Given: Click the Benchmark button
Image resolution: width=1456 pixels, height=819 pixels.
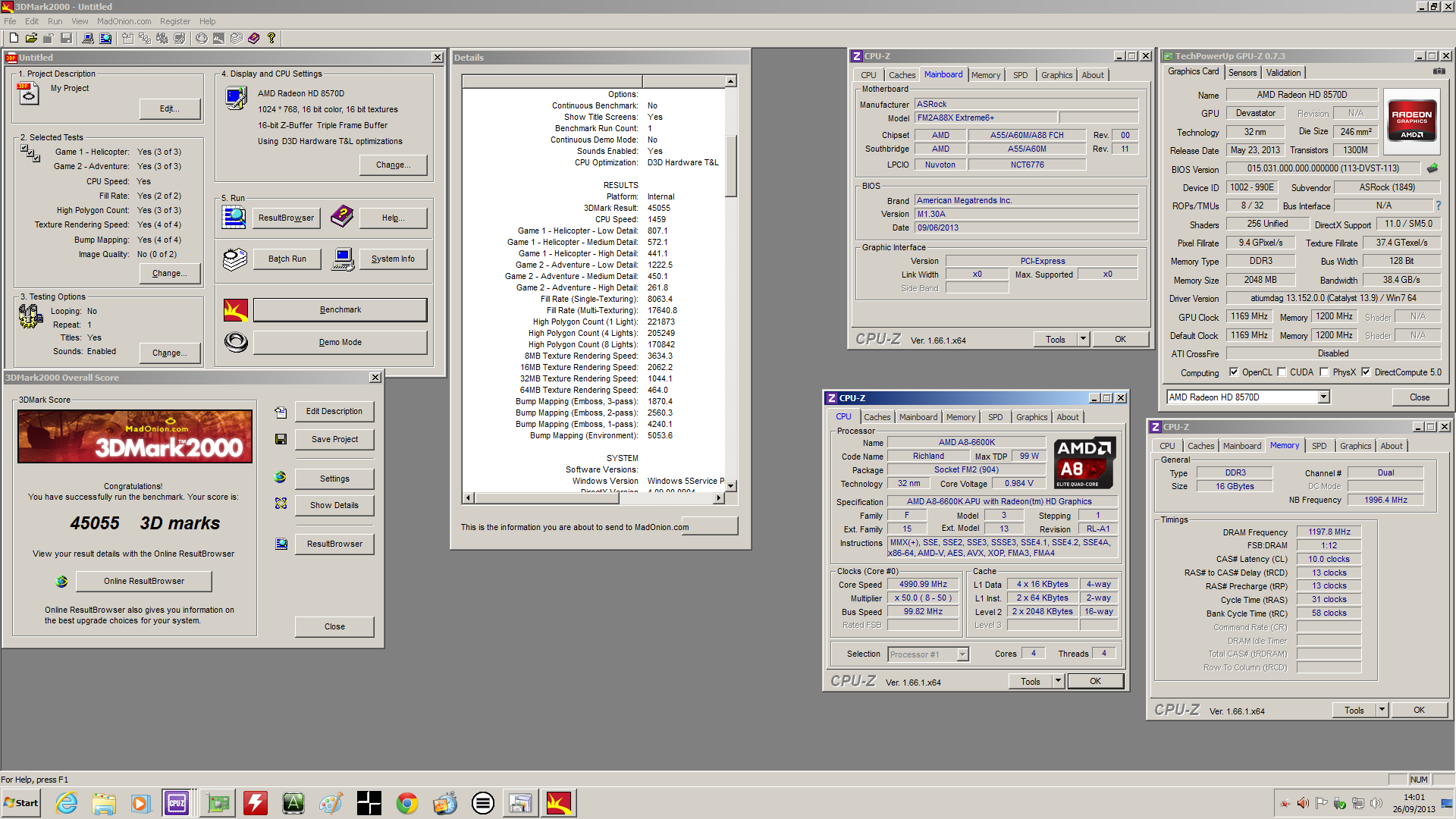Looking at the screenshot, I should (x=340, y=310).
